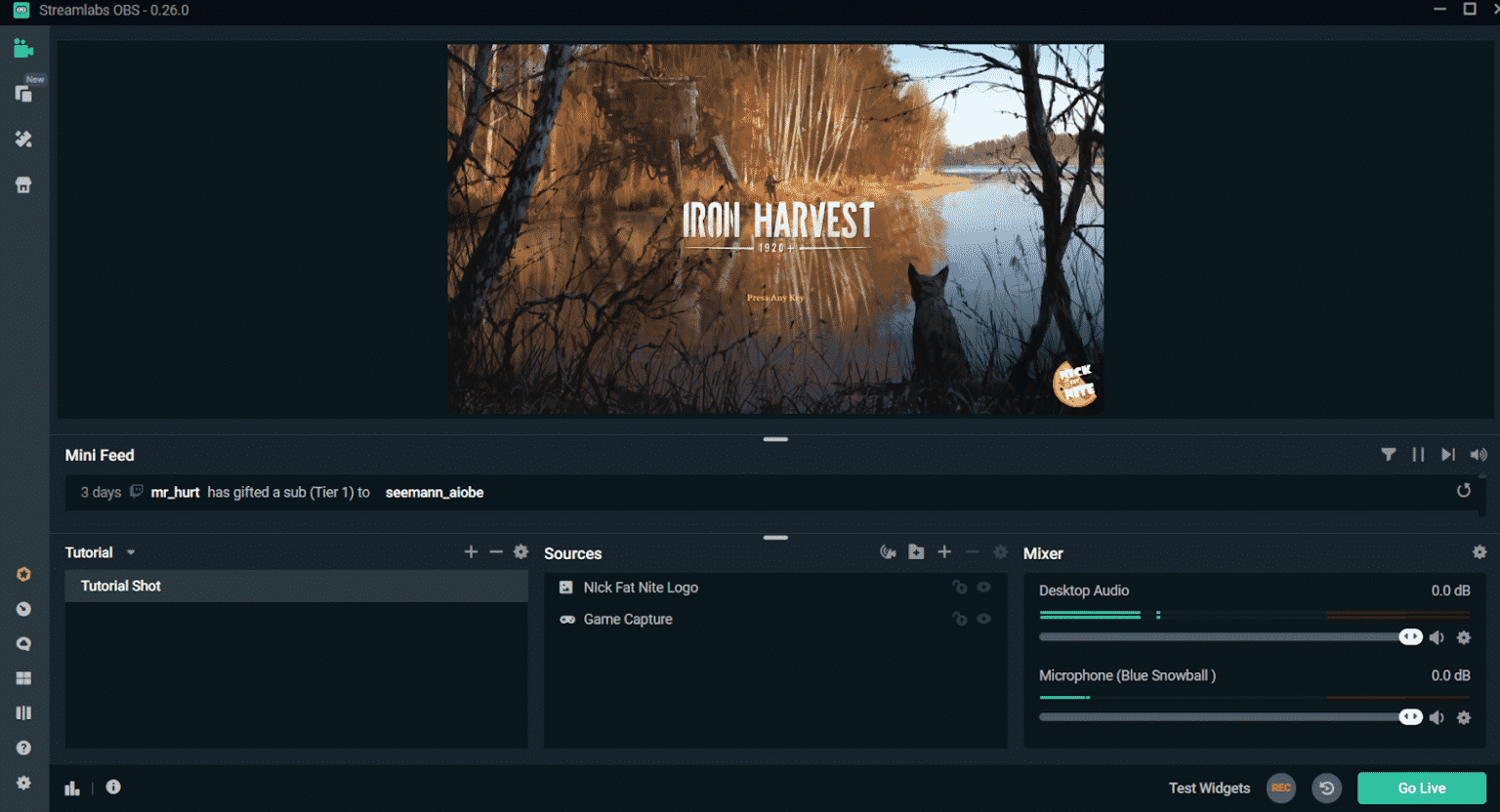Replay mr_hurt gifted sub alert
The height and width of the screenshot is (812, 1500).
[x=1463, y=491]
